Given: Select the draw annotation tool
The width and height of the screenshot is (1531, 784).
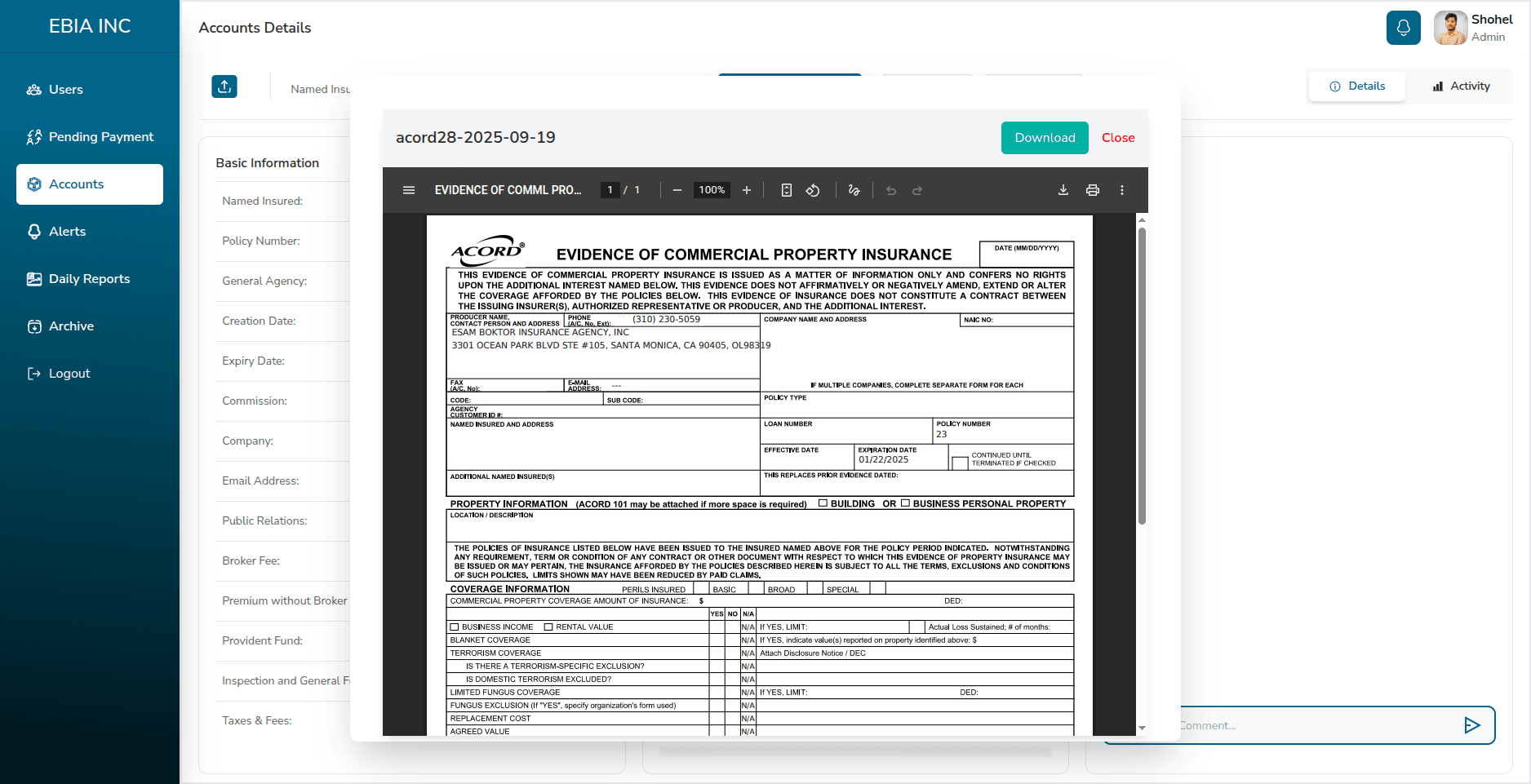Looking at the screenshot, I should [x=854, y=190].
